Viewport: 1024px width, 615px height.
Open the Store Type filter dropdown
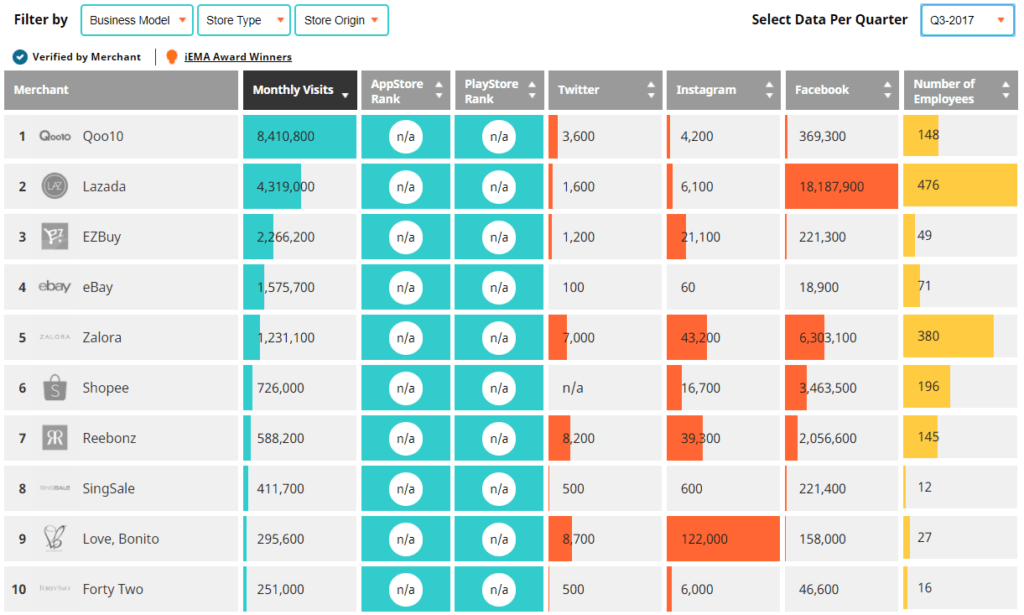click(x=244, y=20)
